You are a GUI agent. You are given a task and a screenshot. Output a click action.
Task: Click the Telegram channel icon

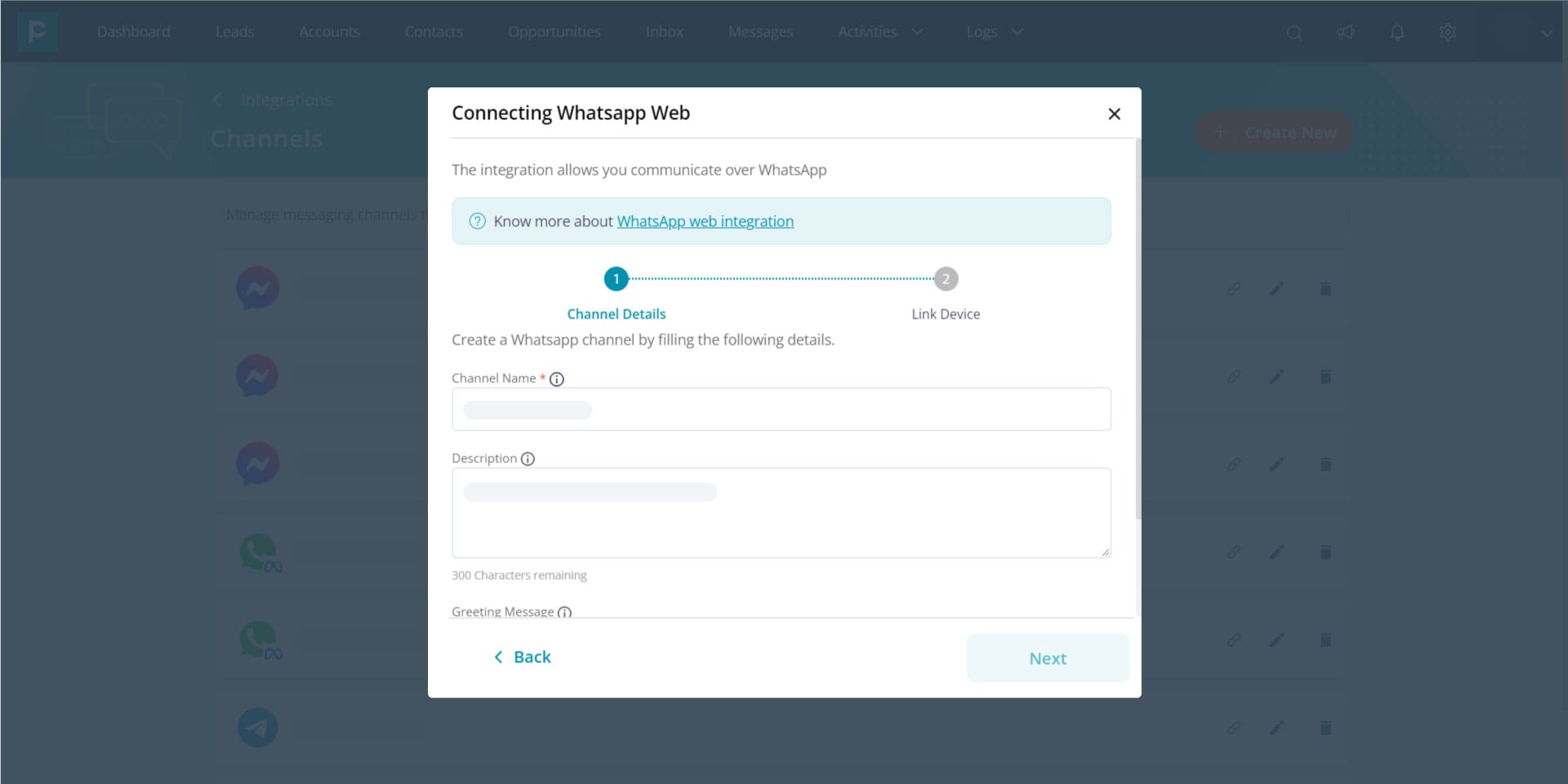pyautogui.click(x=258, y=728)
